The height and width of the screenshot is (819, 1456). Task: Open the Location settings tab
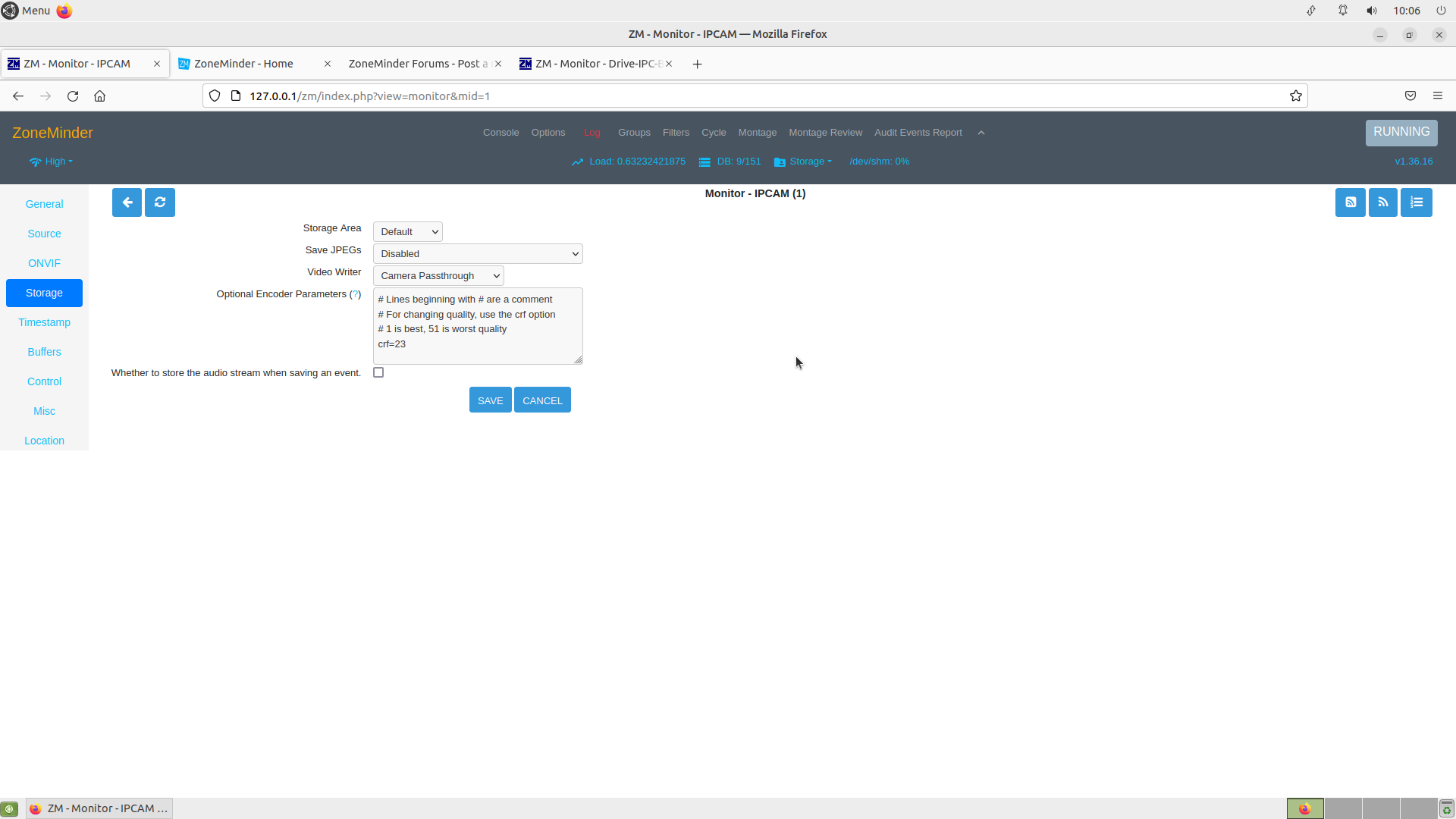44,441
